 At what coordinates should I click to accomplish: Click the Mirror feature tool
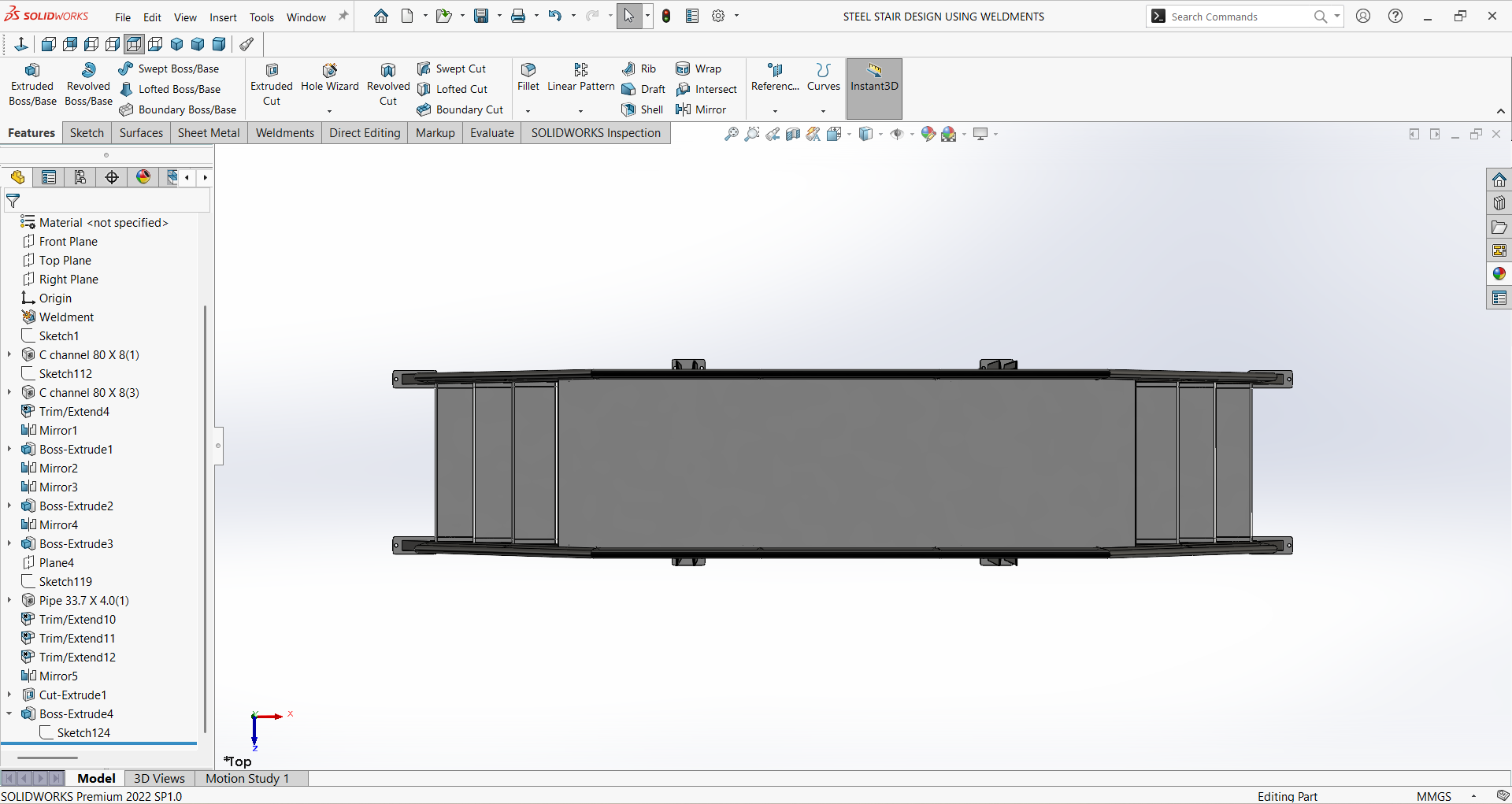tap(701, 109)
